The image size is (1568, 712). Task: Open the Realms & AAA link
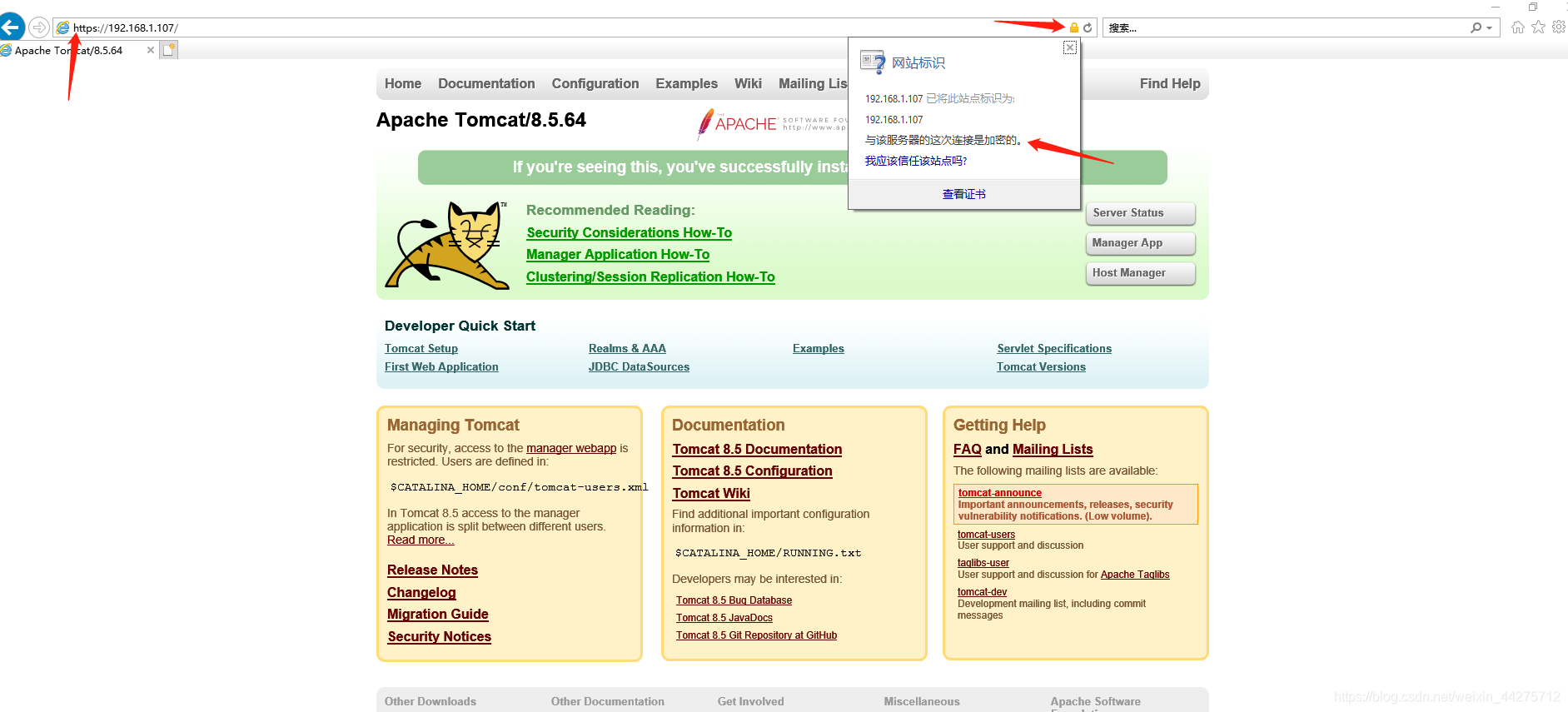tap(627, 349)
